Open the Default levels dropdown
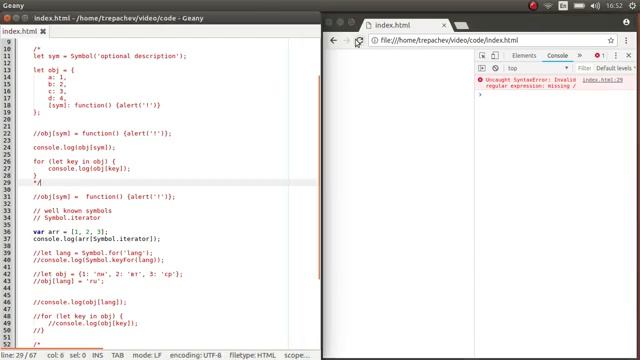Screen dimensions: 640x360 [616, 68]
